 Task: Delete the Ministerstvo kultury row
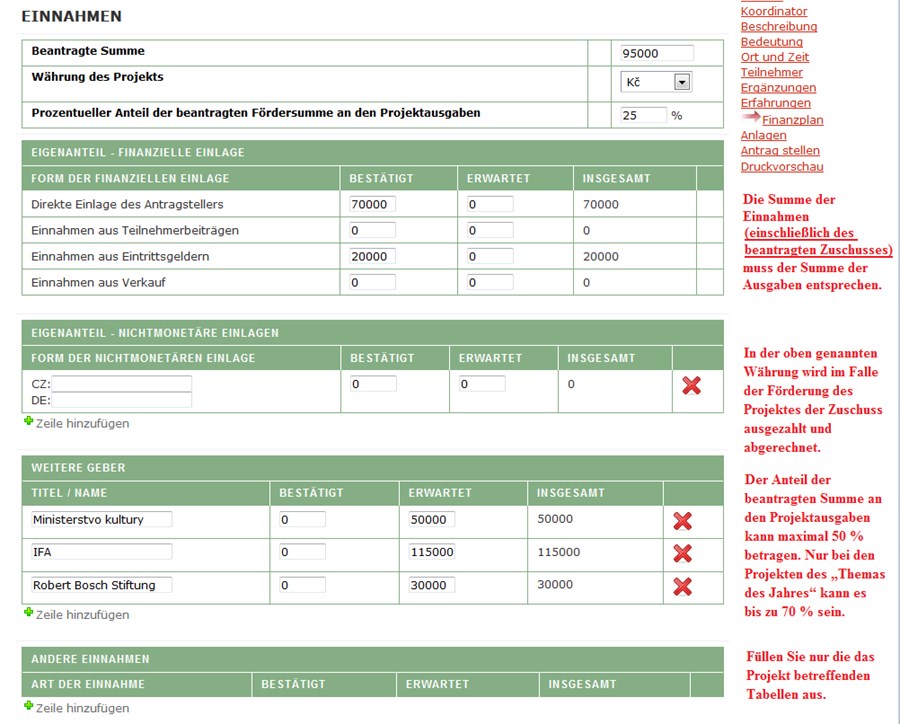(683, 520)
